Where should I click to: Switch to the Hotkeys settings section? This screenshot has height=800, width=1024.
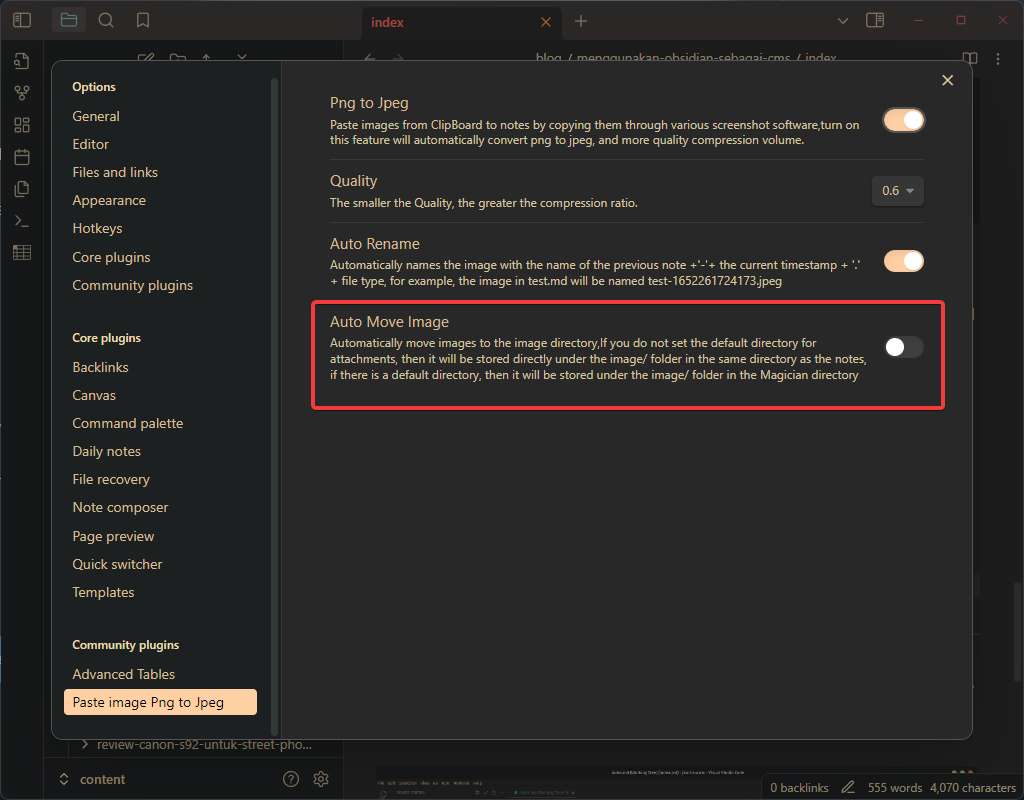pos(97,228)
